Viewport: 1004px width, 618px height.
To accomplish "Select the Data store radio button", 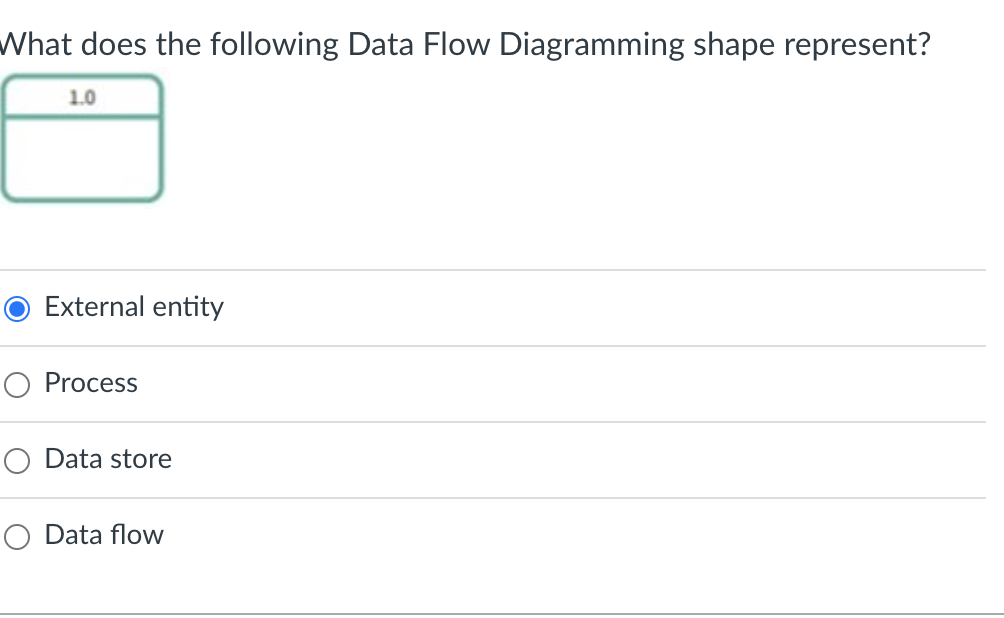I will (x=16, y=461).
